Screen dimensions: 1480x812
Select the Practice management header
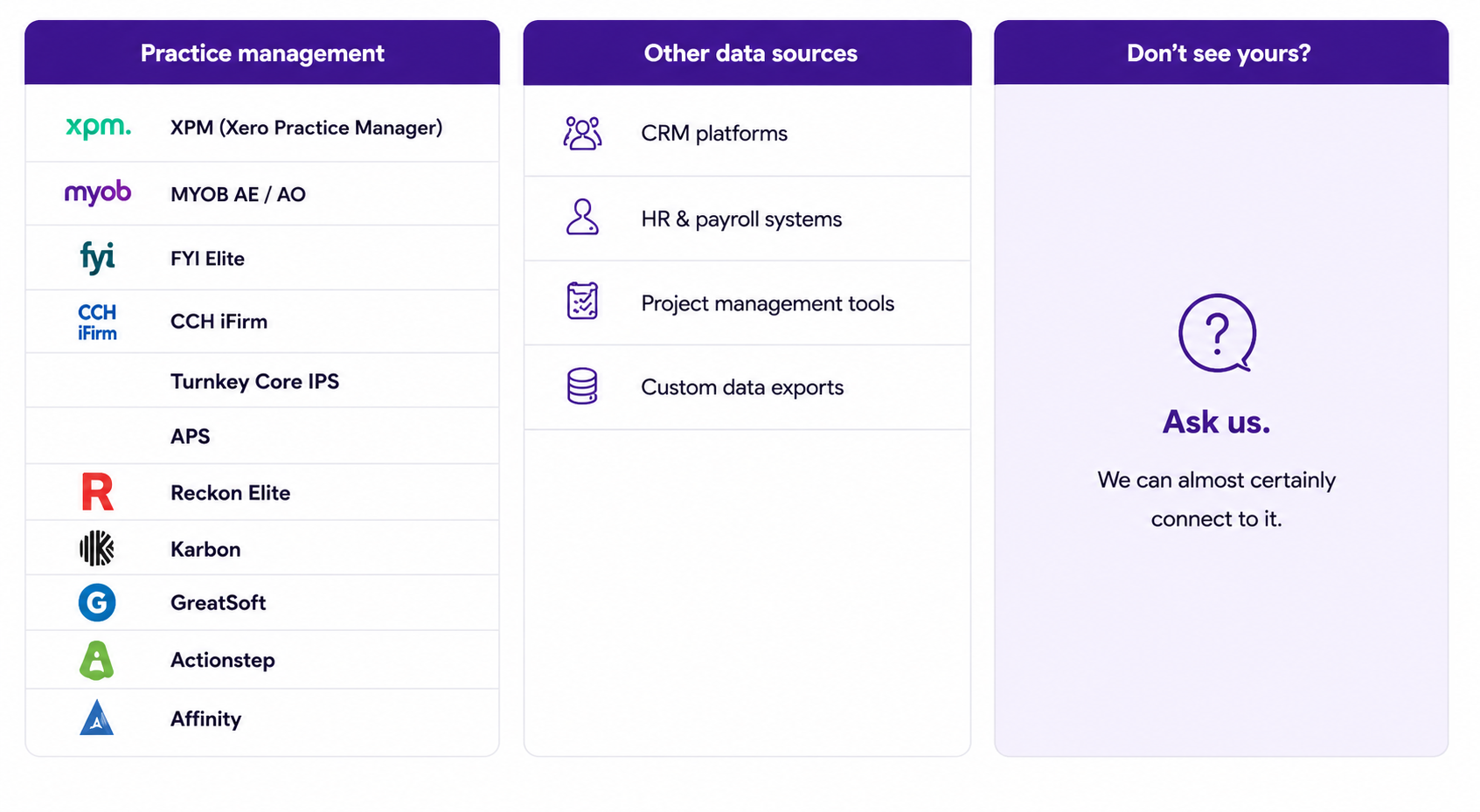[262, 52]
